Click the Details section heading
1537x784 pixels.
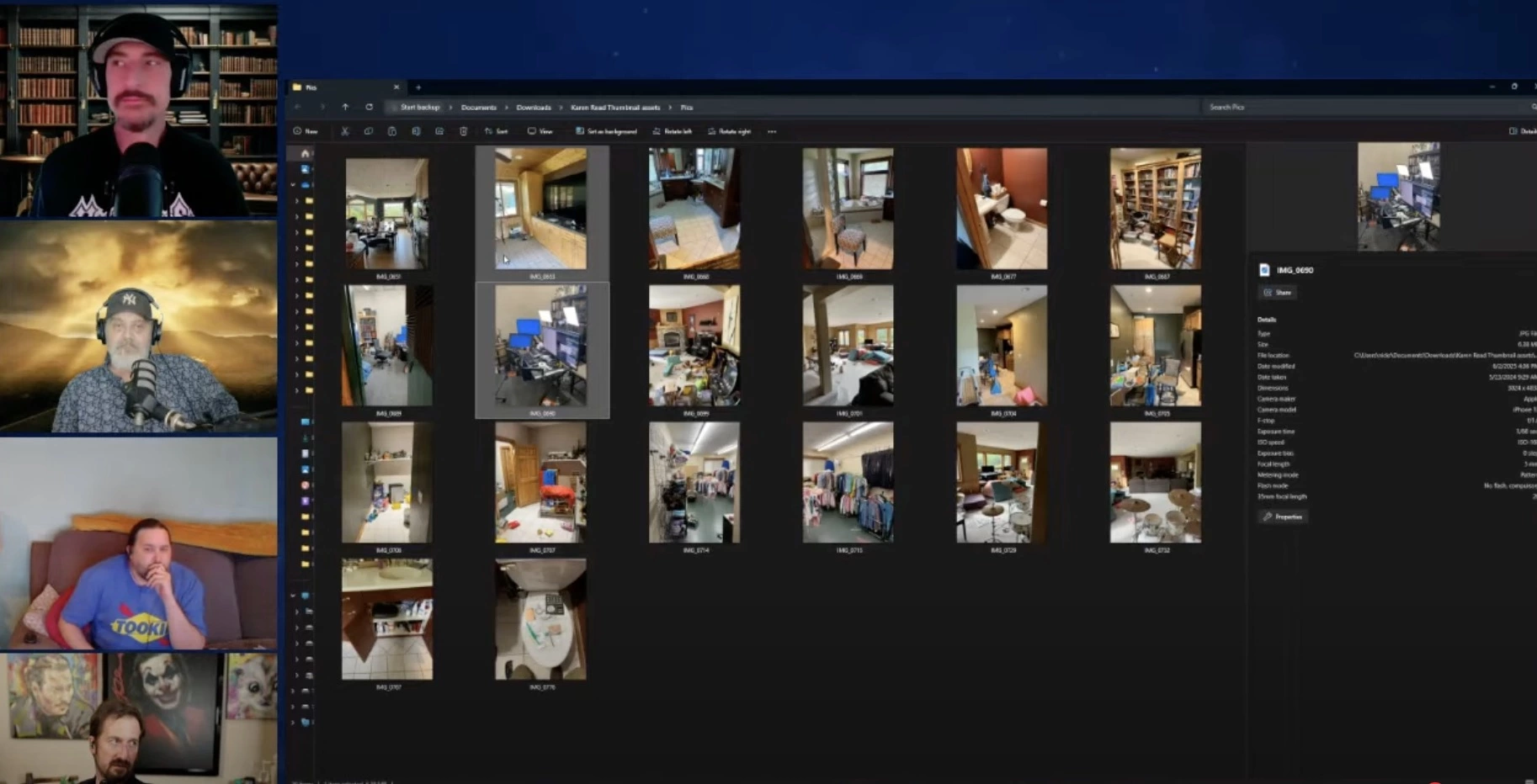1267,320
